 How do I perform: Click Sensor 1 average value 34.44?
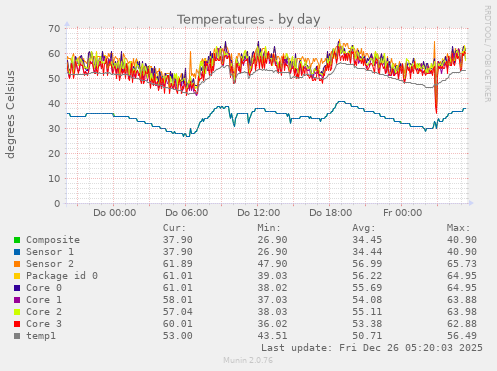[x=367, y=252]
